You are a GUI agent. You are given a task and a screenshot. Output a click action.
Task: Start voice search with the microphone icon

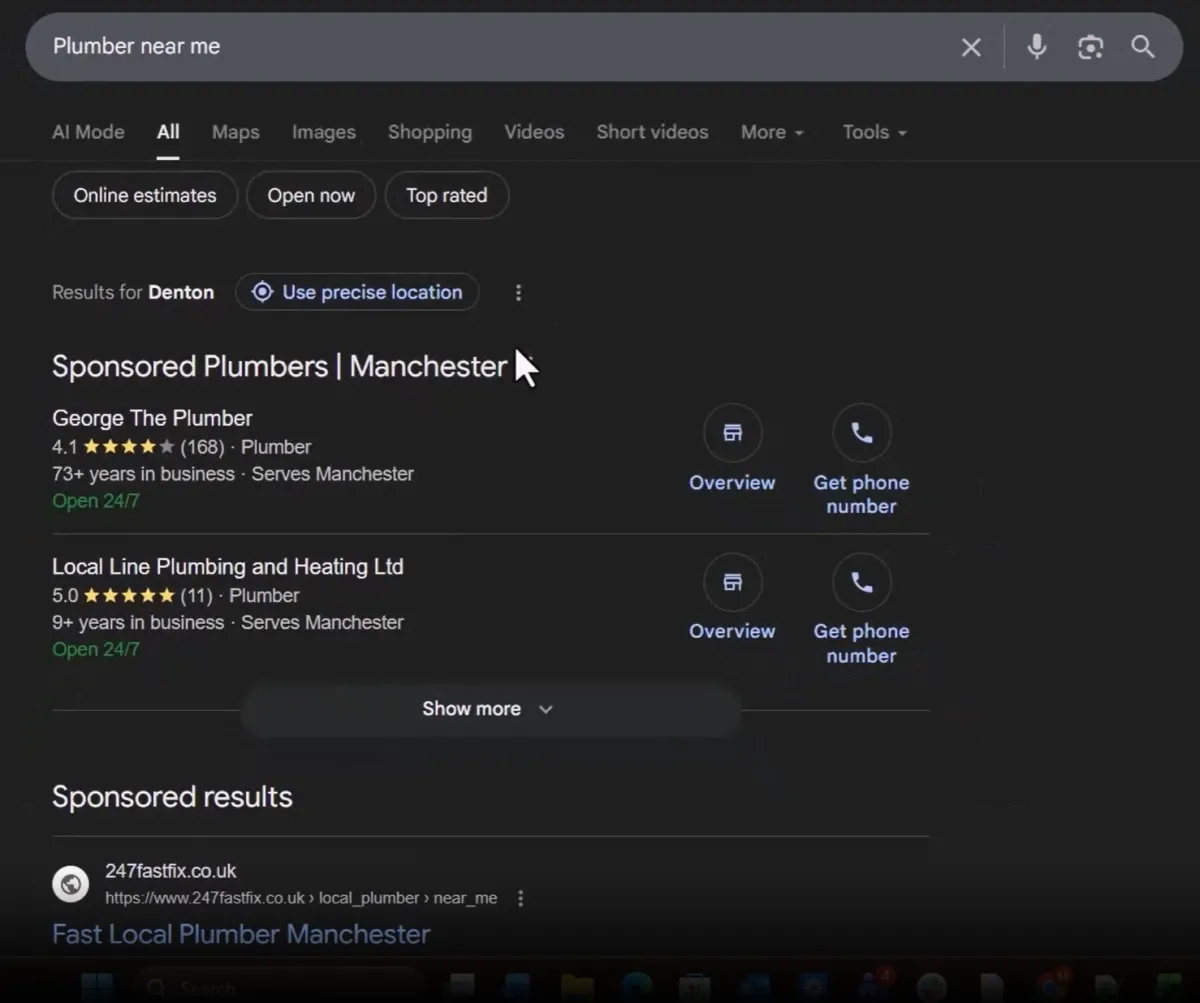click(1037, 46)
